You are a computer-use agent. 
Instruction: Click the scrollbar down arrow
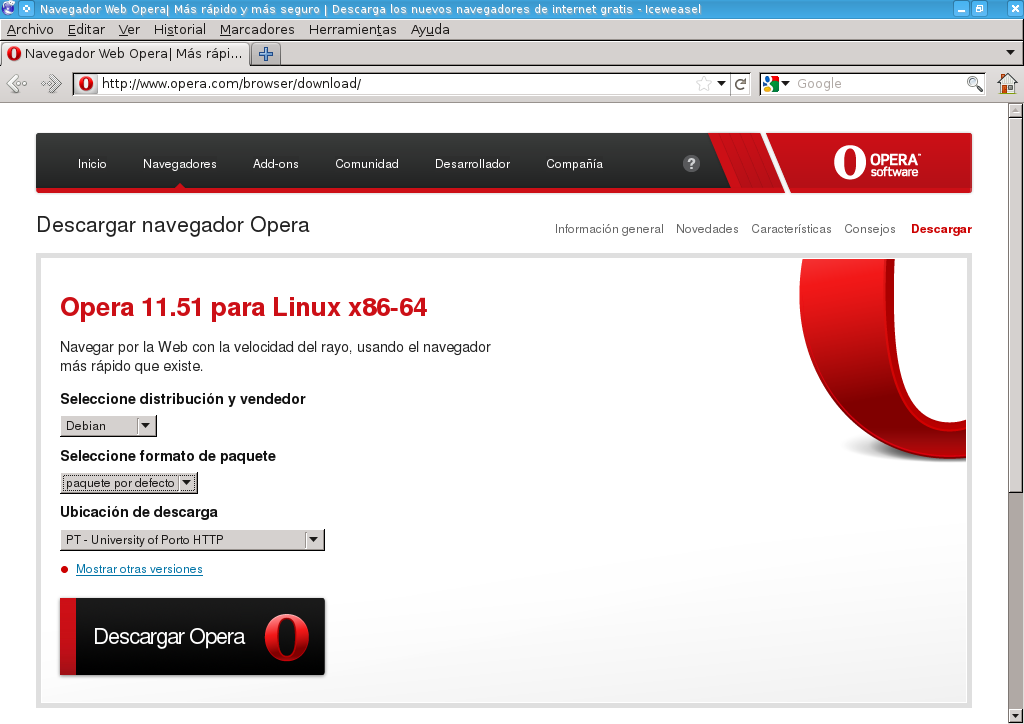click(x=1015, y=716)
